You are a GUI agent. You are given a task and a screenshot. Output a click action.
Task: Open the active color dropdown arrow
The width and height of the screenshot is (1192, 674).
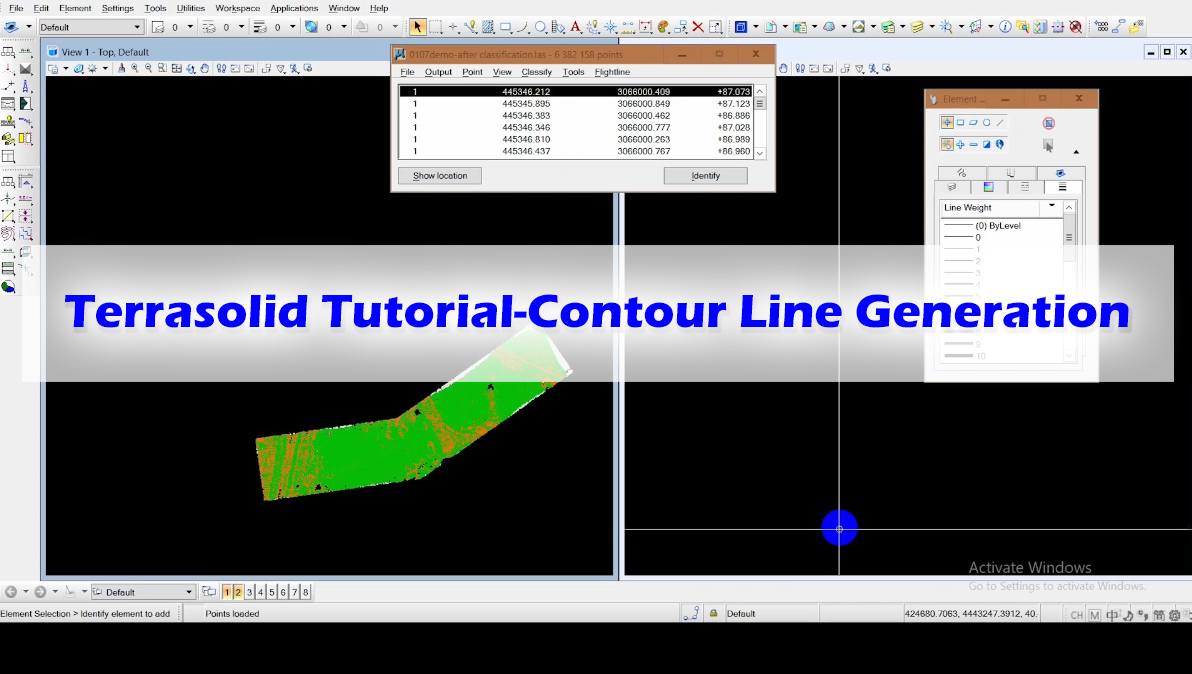[x=189, y=27]
